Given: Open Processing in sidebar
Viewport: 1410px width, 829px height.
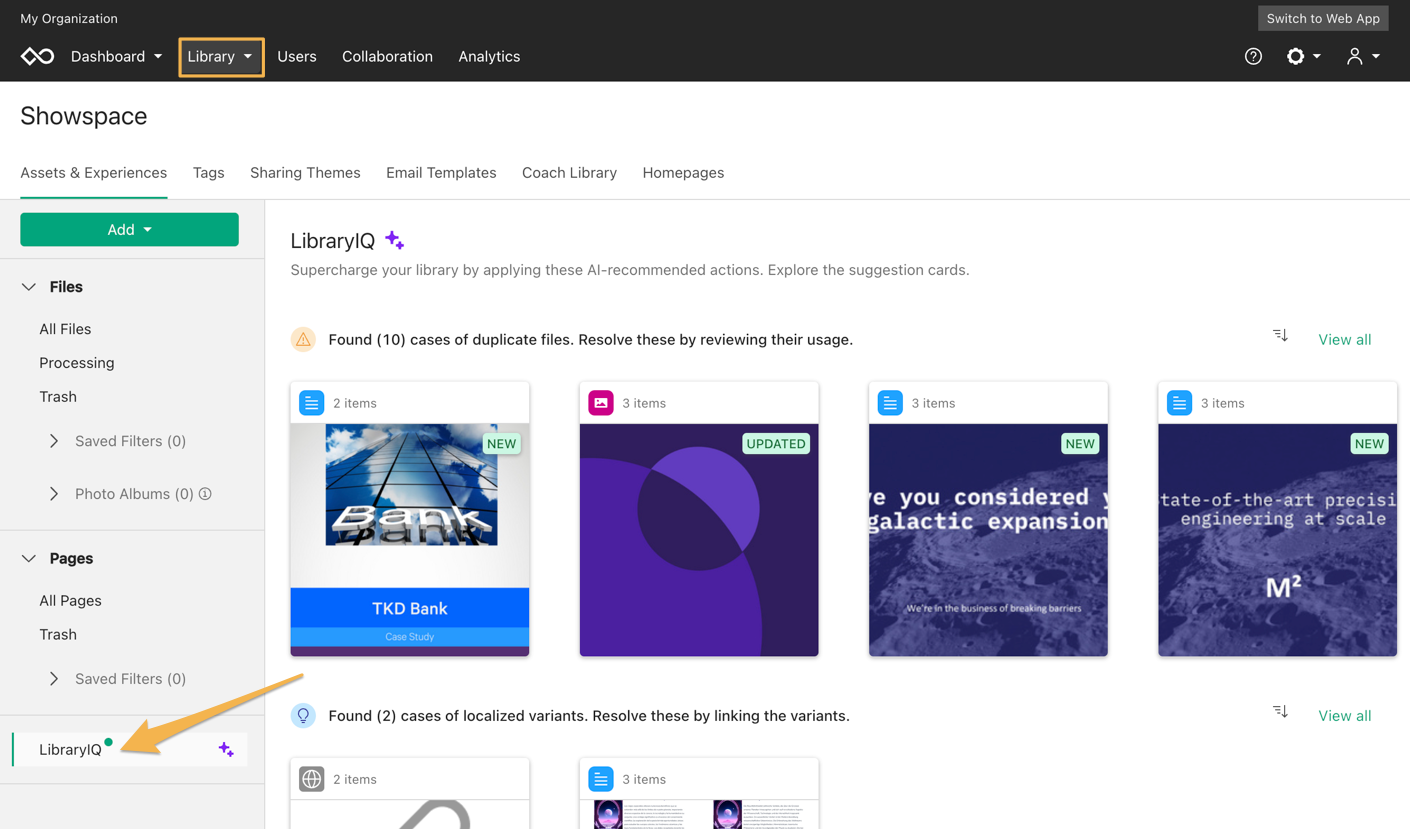Looking at the screenshot, I should 77,363.
